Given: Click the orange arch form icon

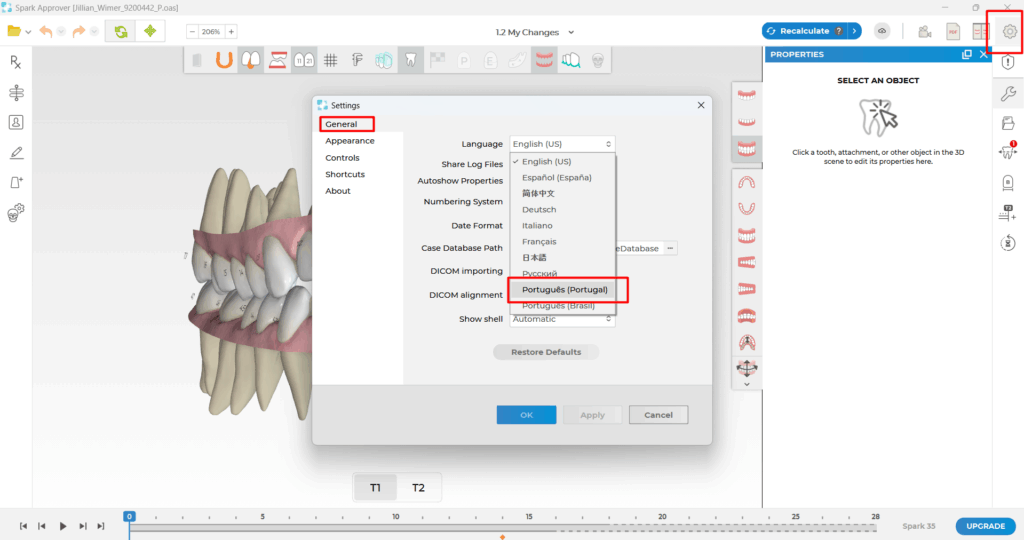Looking at the screenshot, I should point(224,61).
